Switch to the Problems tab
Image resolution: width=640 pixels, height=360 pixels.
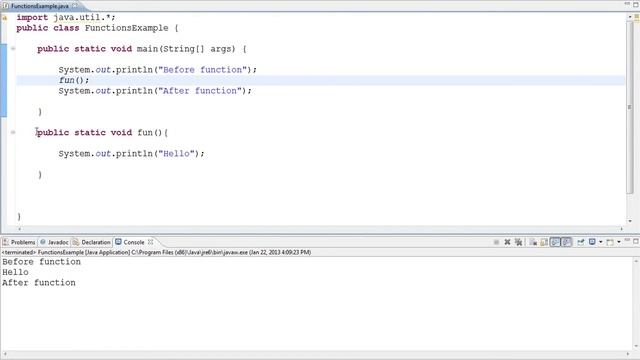pyautogui.click(x=19, y=242)
